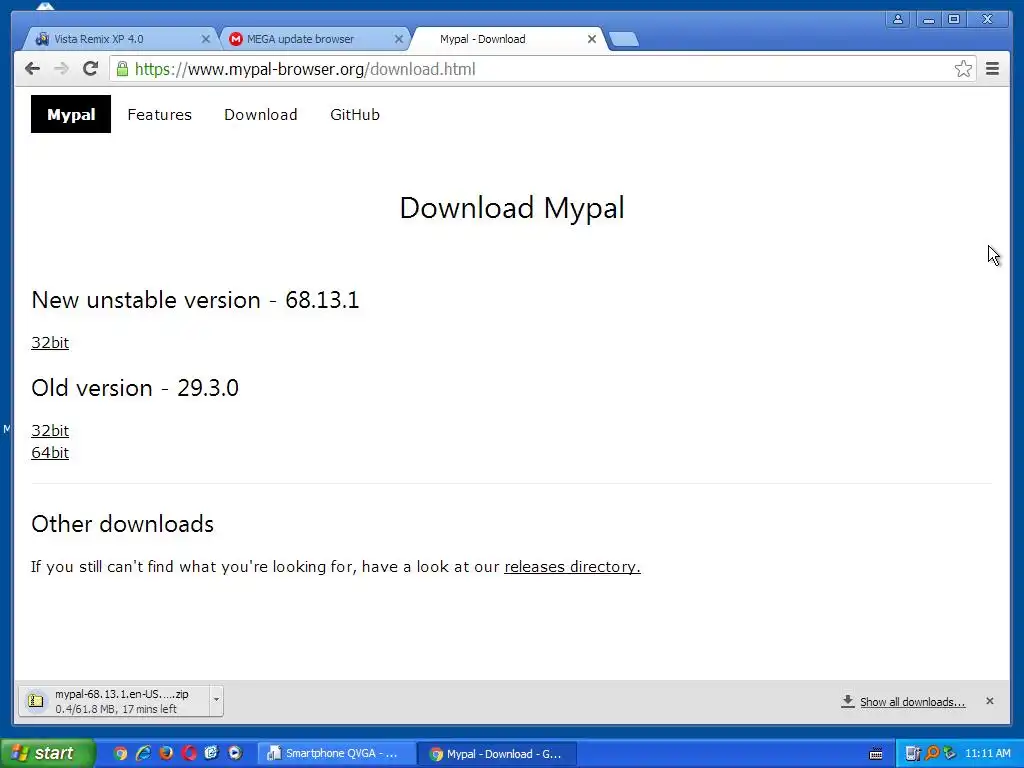This screenshot has width=1024, height=768.
Task: Click the New unstable version - 68.13.1 heading
Action: click(x=195, y=300)
